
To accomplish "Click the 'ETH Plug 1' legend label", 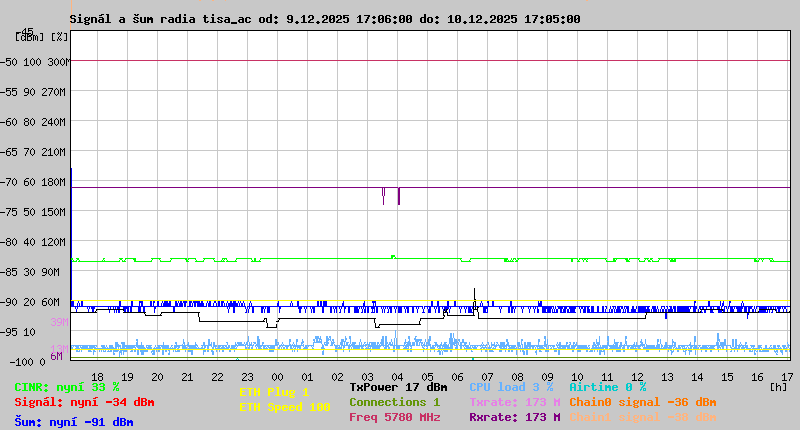I will pyautogui.click(x=274, y=392).
